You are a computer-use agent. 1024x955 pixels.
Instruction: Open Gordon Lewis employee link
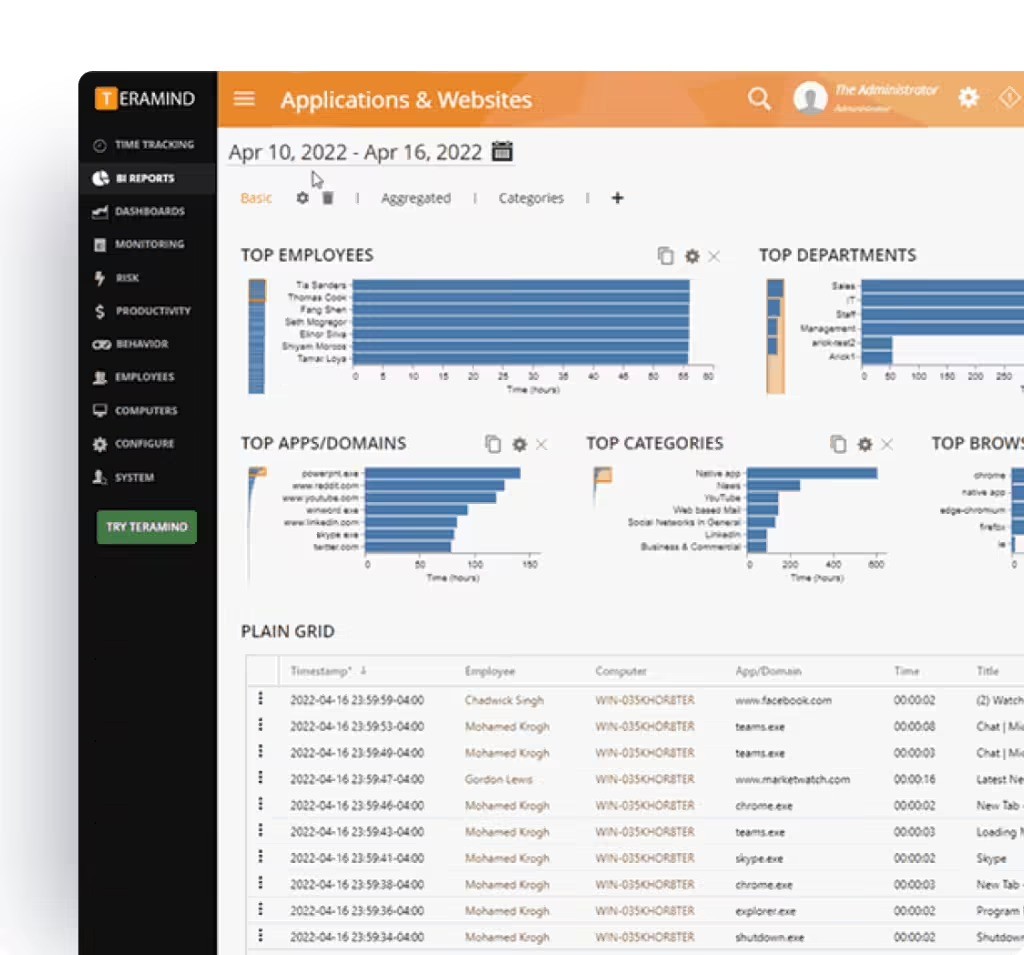coord(498,779)
